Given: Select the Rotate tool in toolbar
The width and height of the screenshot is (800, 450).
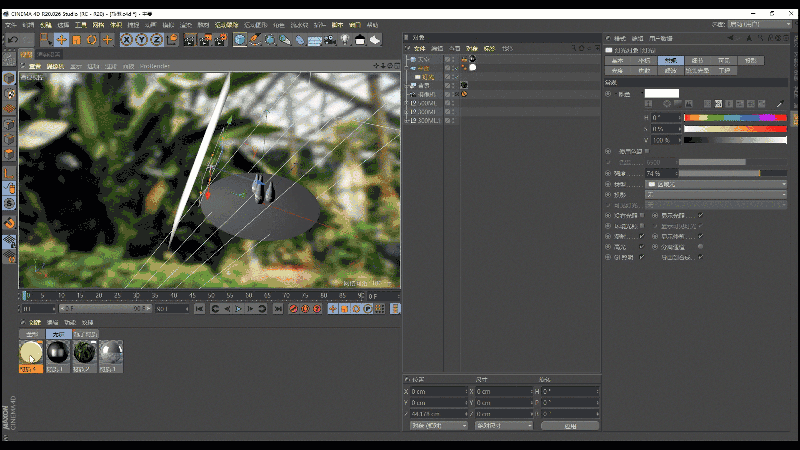Looking at the screenshot, I should pyautogui.click(x=91, y=40).
